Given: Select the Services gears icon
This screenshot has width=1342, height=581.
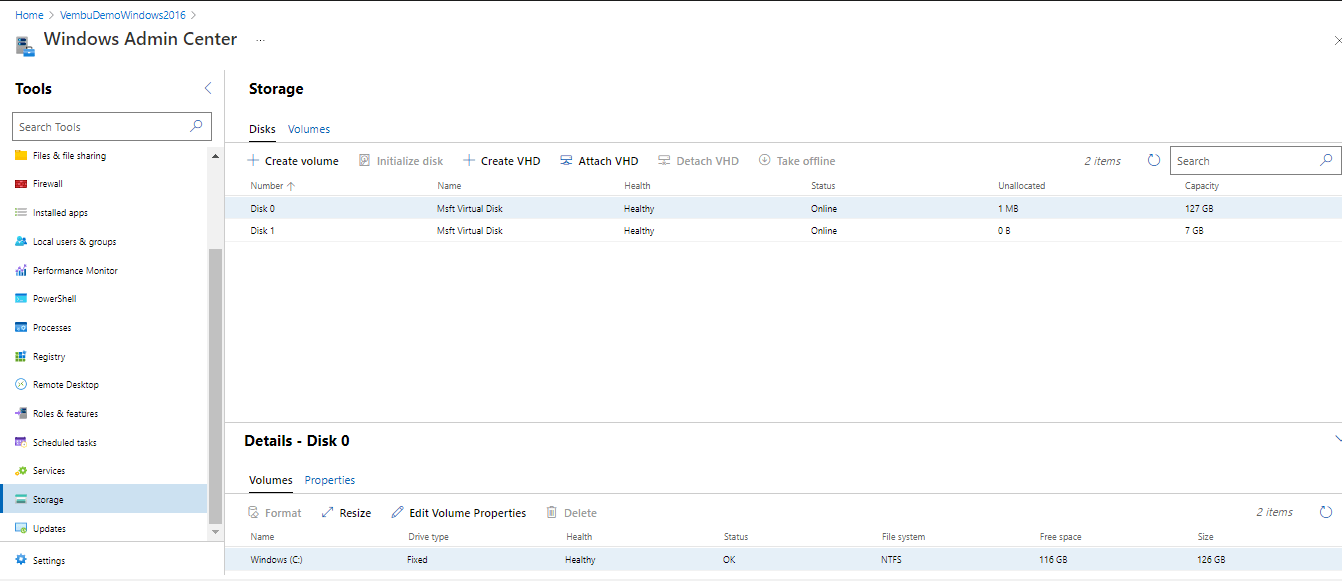Looking at the screenshot, I should pos(21,471).
